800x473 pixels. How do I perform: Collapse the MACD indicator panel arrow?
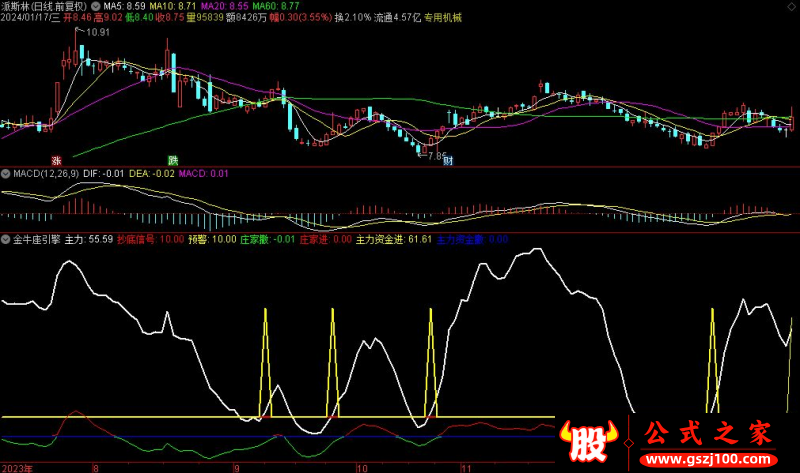tap(6, 174)
